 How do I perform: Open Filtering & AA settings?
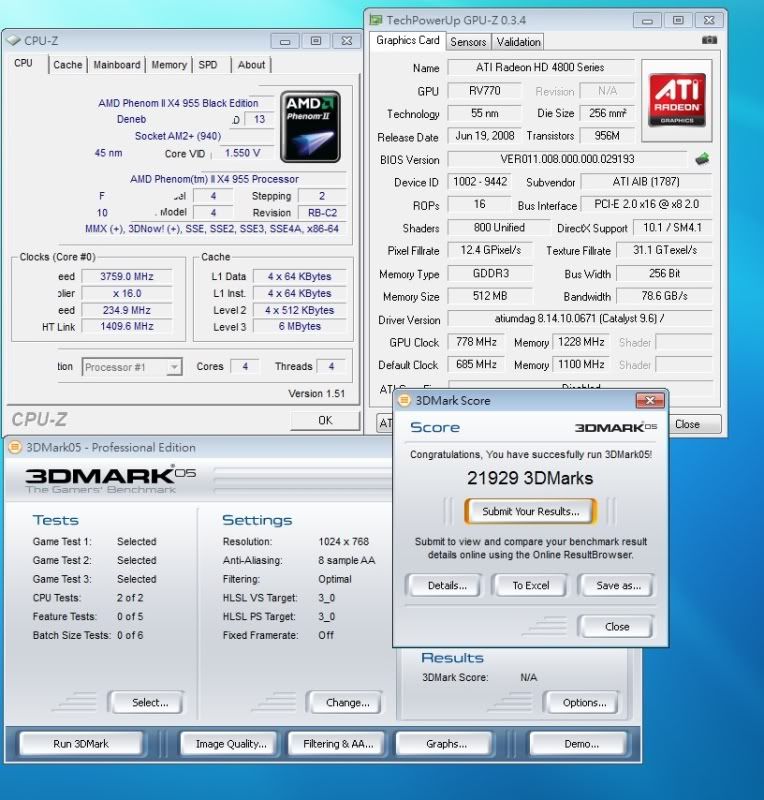point(338,744)
